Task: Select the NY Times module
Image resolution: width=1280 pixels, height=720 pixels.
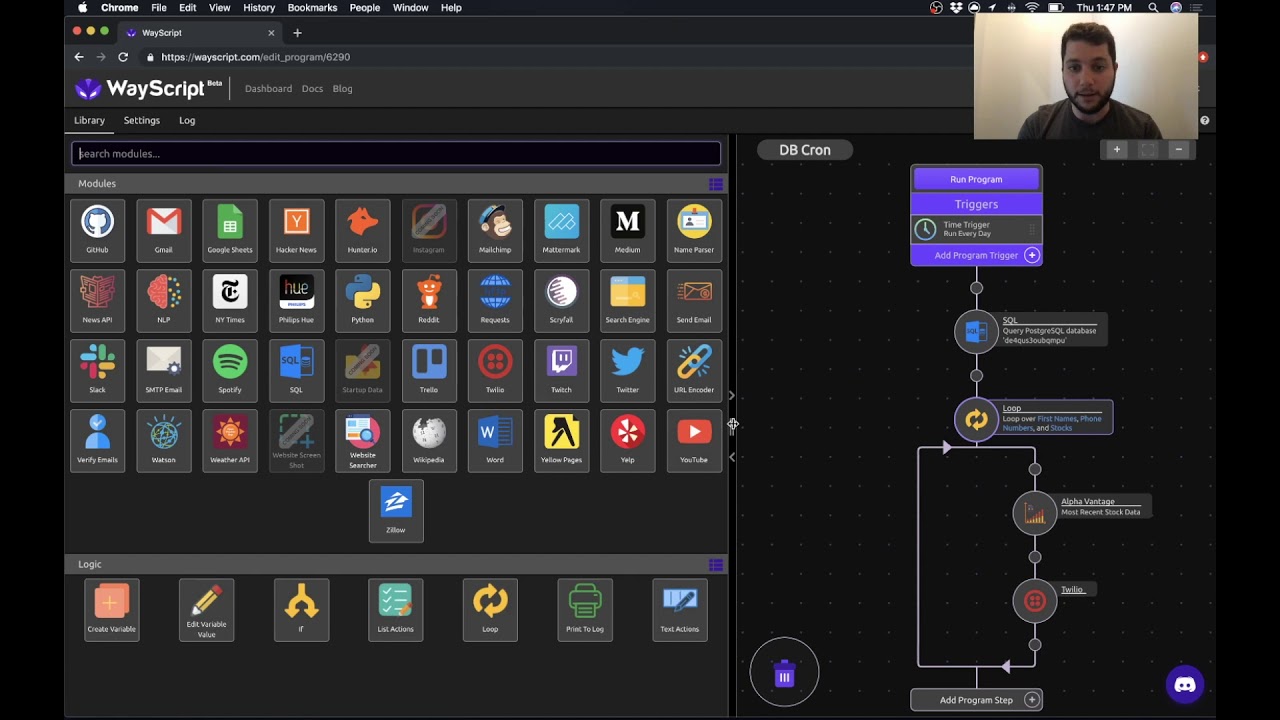Action: click(230, 300)
